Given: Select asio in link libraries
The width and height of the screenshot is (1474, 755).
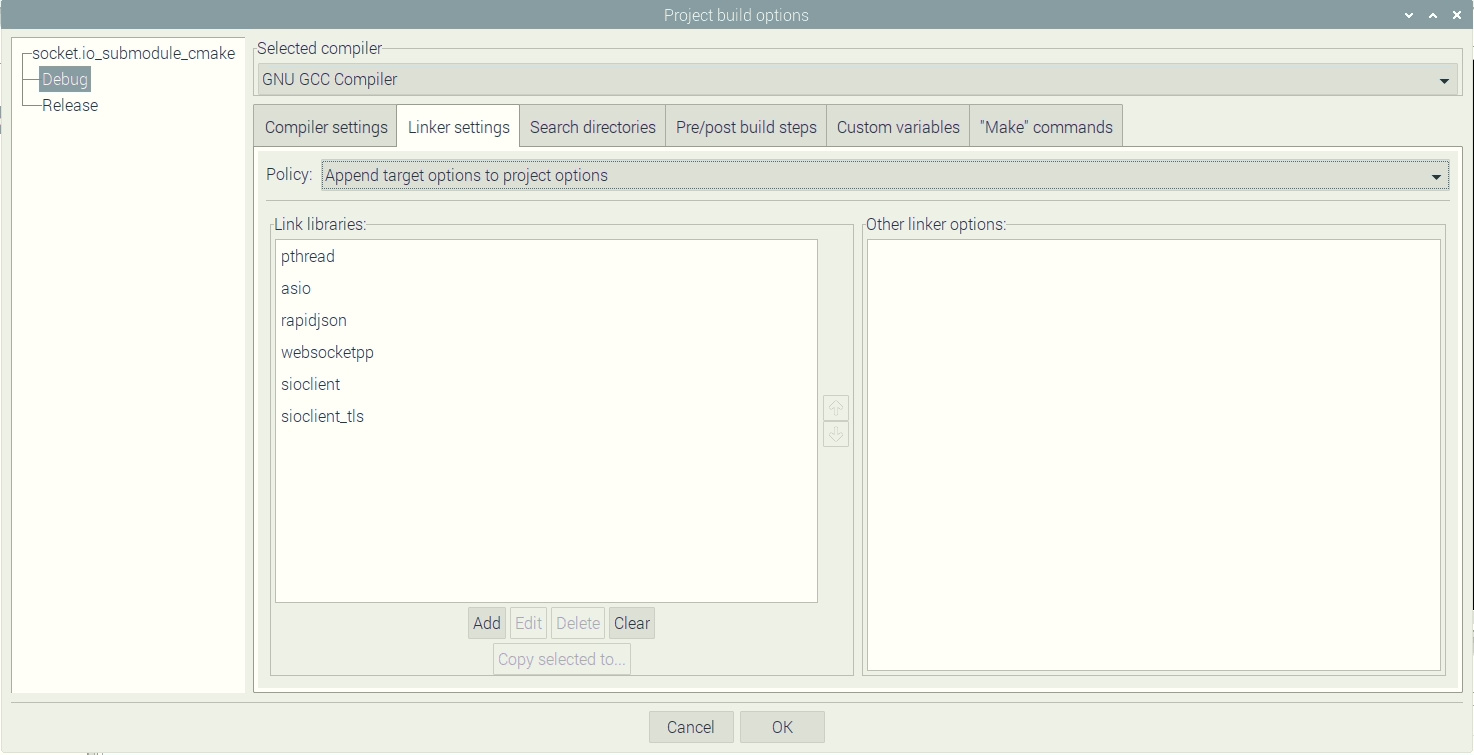Looking at the screenshot, I should click(546, 288).
